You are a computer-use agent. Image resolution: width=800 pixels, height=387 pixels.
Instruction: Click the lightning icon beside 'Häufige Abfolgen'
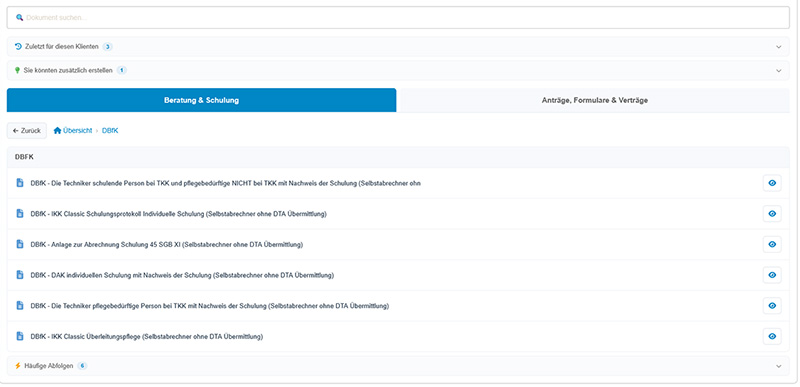18,366
